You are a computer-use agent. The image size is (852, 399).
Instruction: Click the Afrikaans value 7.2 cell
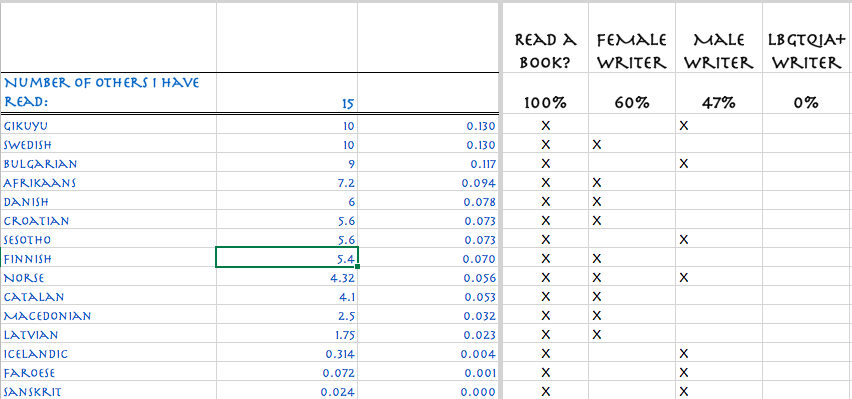(x=287, y=183)
